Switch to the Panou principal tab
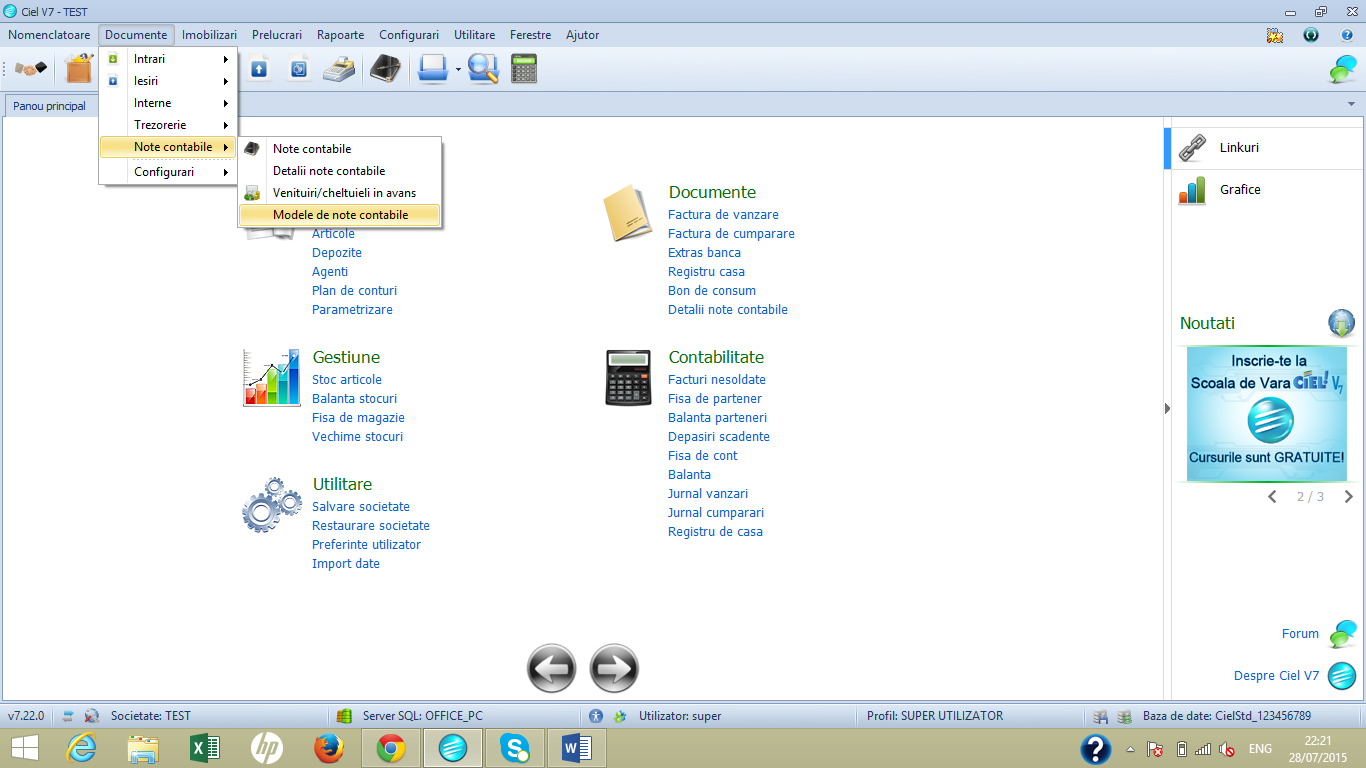Viewport: 1366px width, 768px height. click(x=49, y=106)
